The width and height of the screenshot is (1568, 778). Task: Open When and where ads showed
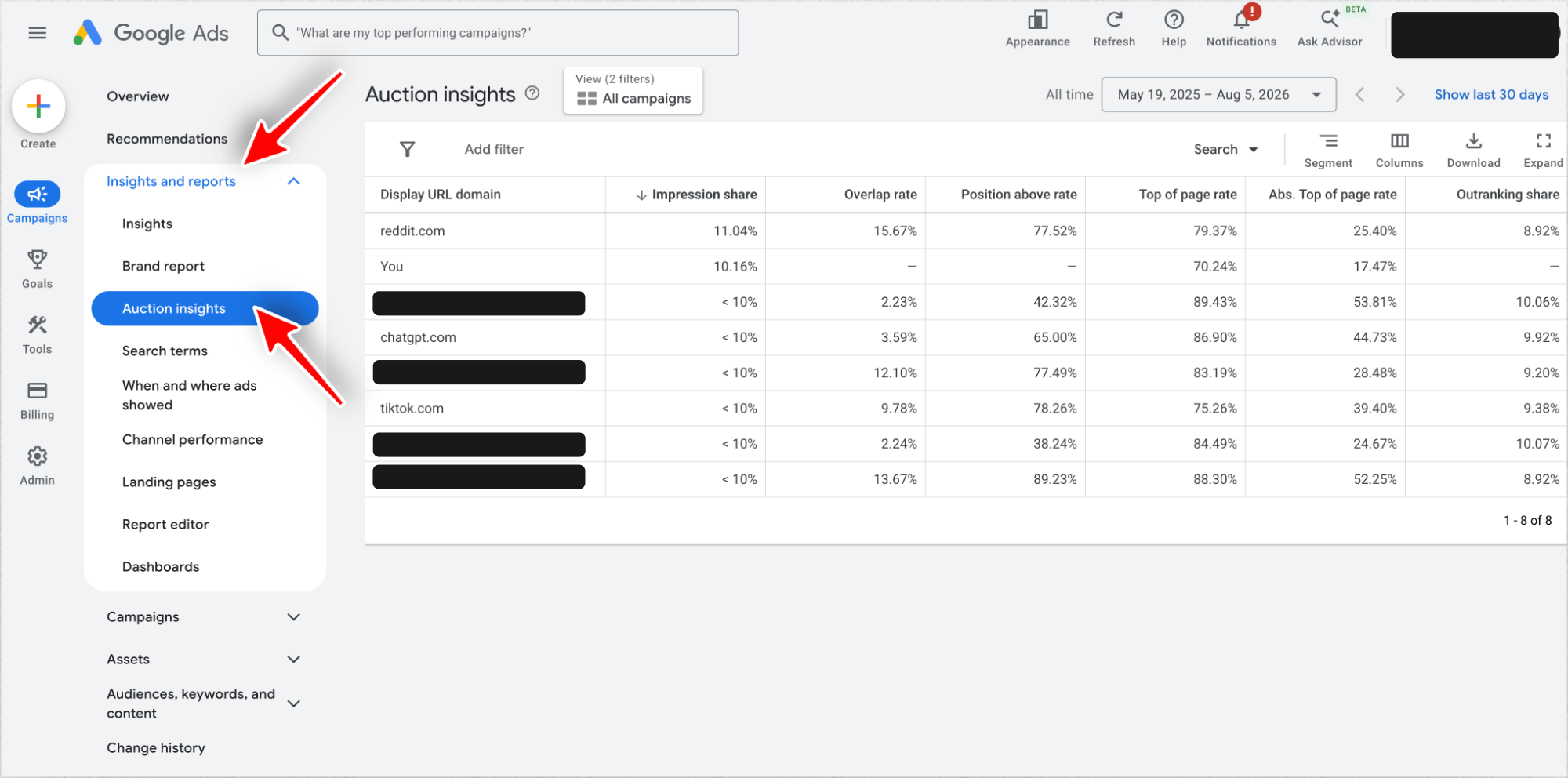tap(190, 395)
